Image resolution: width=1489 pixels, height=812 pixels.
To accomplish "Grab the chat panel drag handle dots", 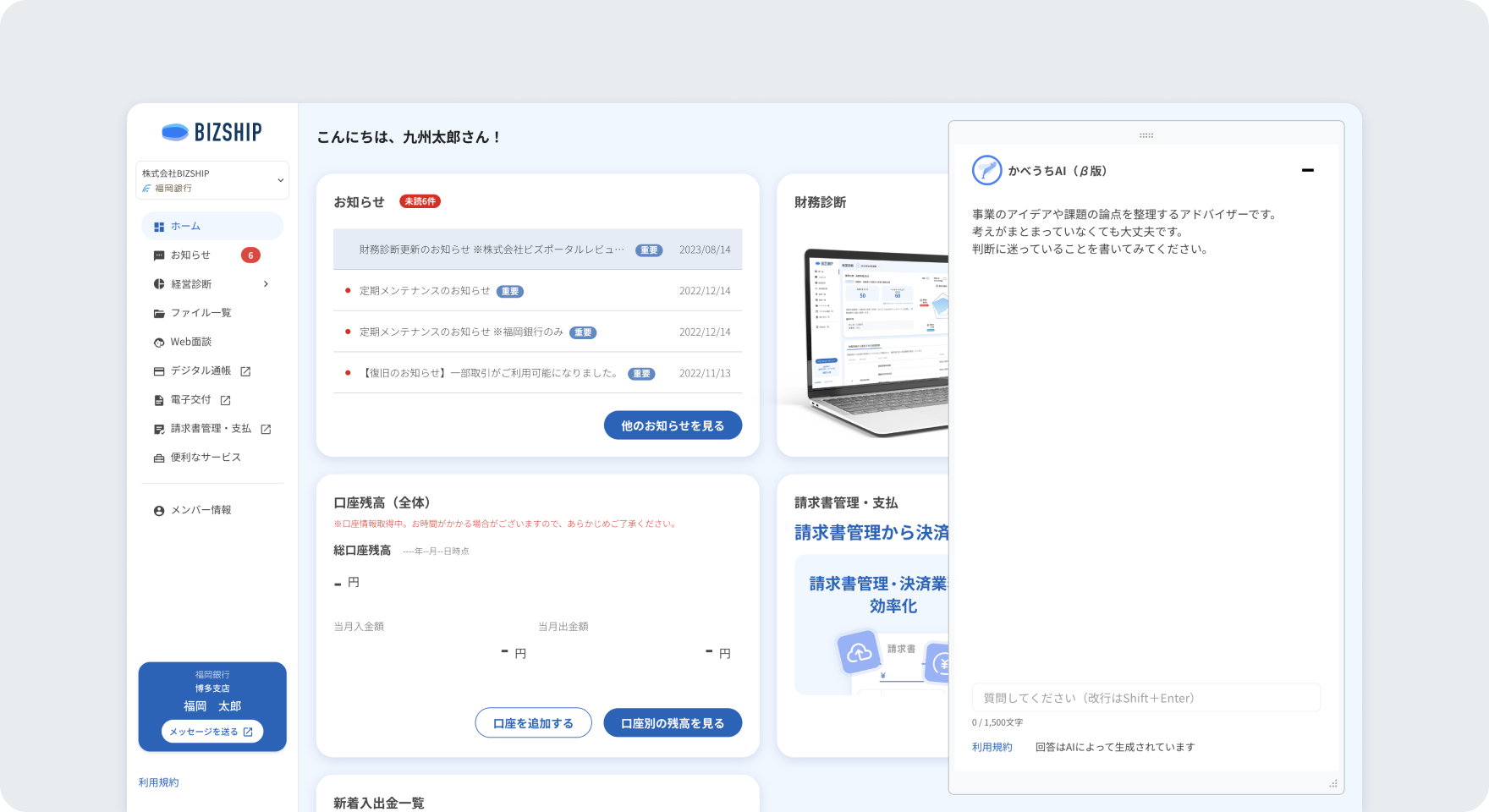I will pyautogui.click(x=1146, y=135).
